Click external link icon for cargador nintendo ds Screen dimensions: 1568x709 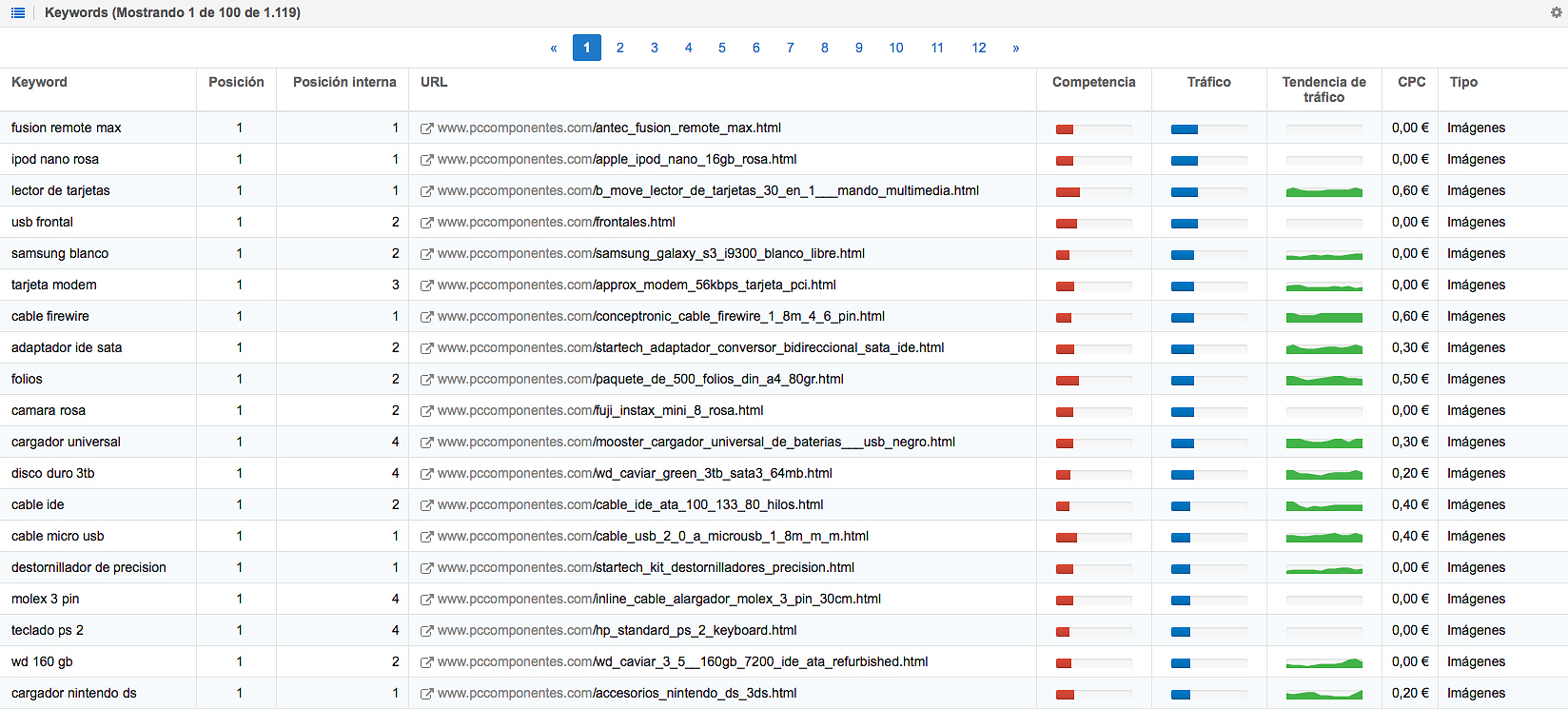[427, 694]
